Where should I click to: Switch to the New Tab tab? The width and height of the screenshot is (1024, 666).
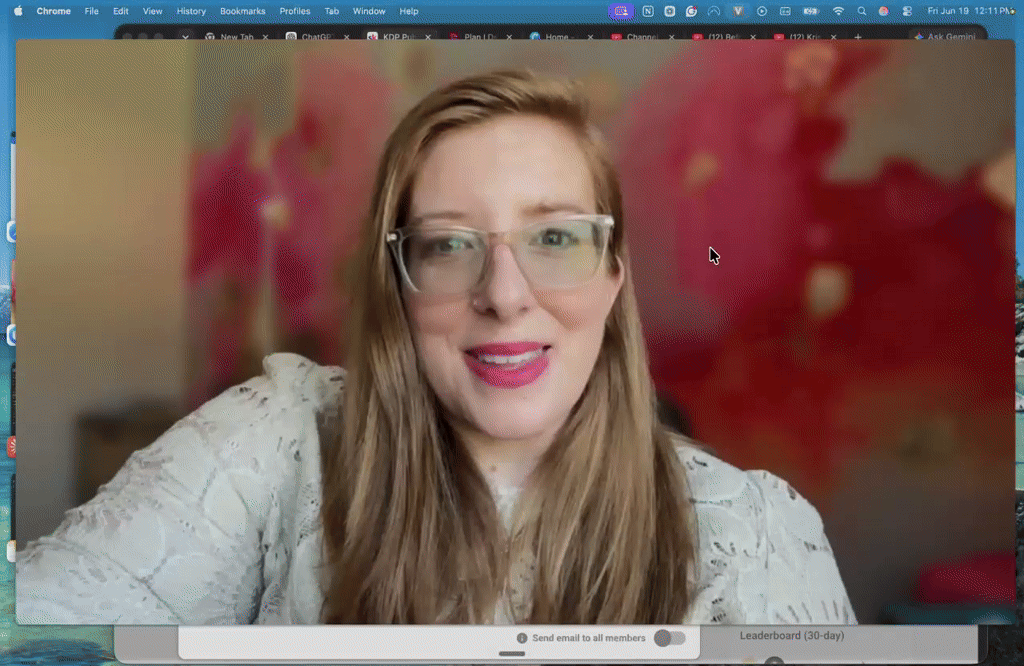(230, 37)
